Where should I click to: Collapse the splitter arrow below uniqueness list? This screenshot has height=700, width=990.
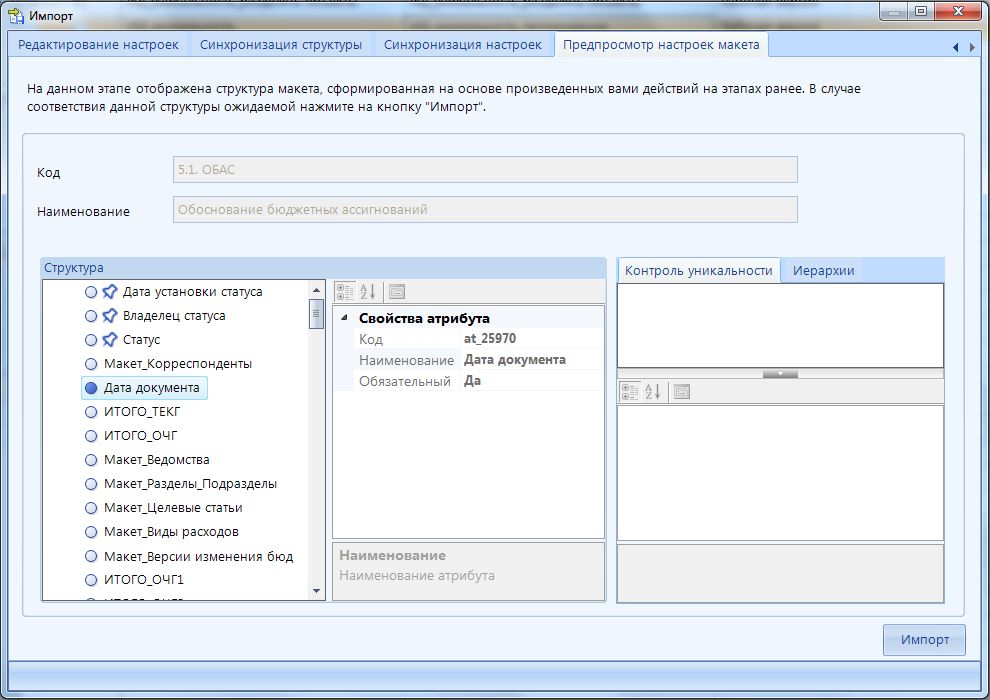780,374
